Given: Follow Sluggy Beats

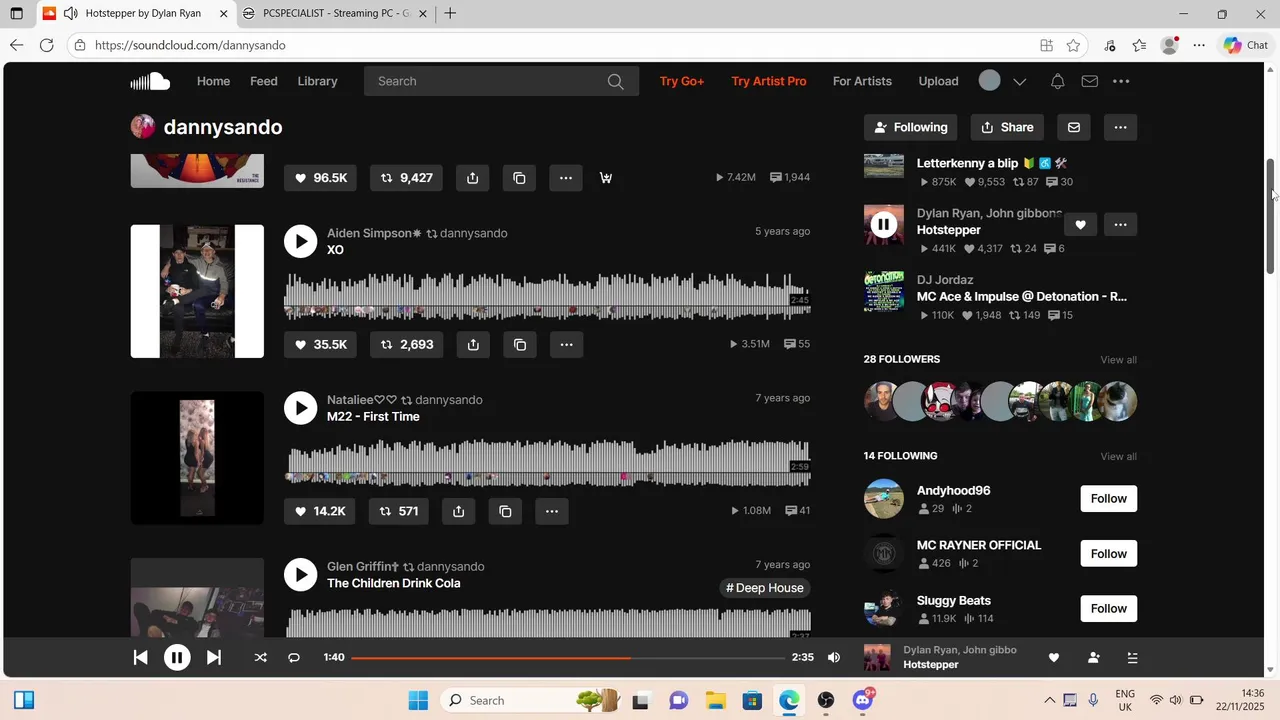Looking at the screenshot, I should click(x=1109, y=609).
